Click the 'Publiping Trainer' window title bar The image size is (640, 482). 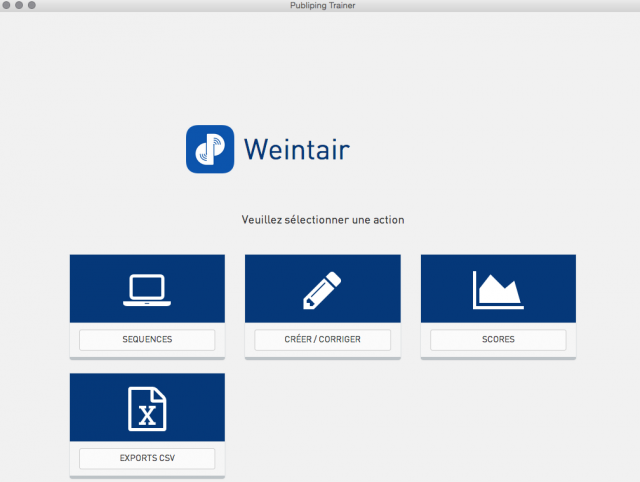[x=320, y=6]
